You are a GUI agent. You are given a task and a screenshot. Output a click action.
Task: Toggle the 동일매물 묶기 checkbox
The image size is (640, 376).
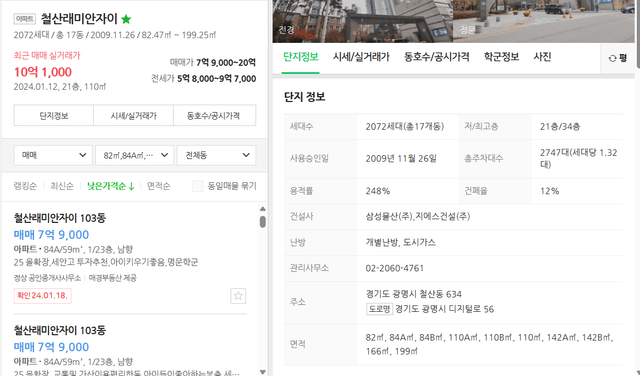[x=198, y=186]
